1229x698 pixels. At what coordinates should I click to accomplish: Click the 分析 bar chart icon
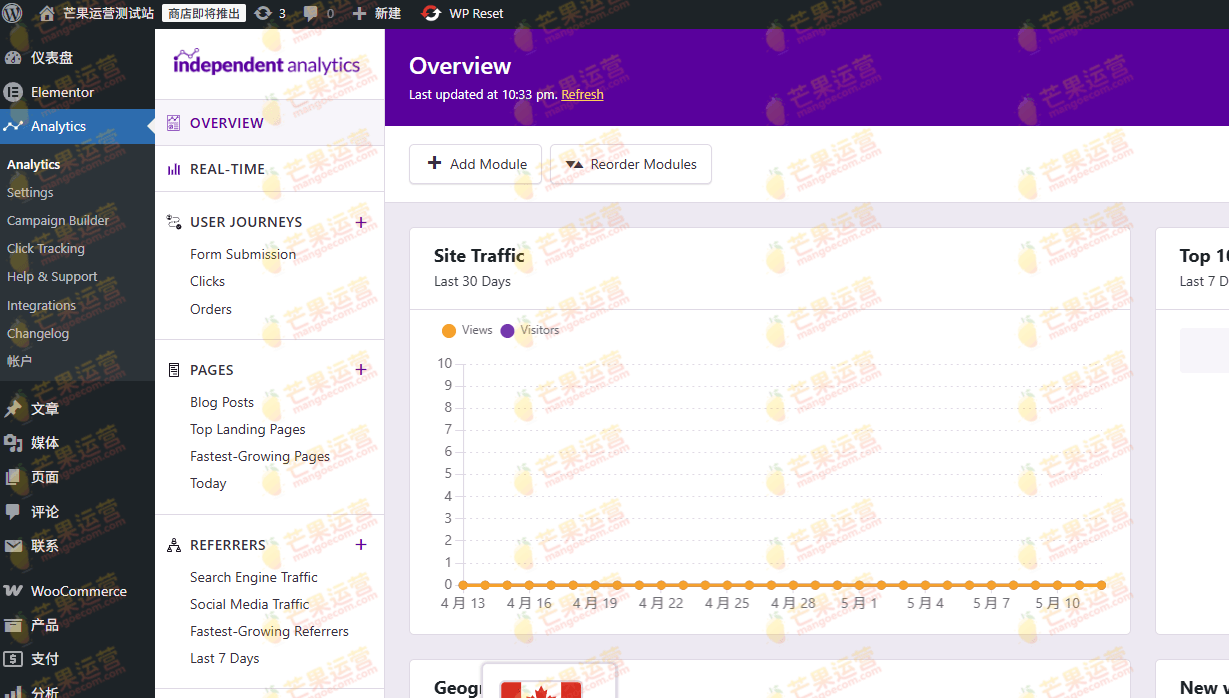tap(13, 691)
